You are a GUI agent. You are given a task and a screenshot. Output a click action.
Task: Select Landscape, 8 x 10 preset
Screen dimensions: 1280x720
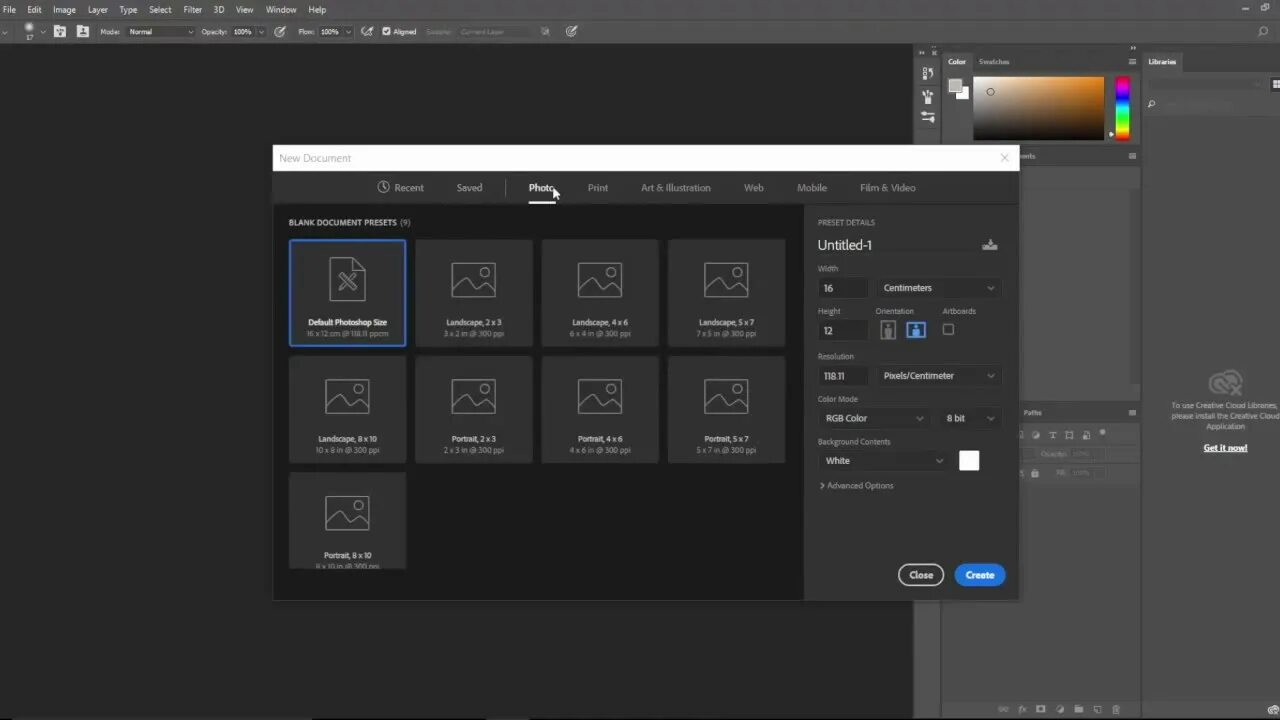click(x=347, y=409)
